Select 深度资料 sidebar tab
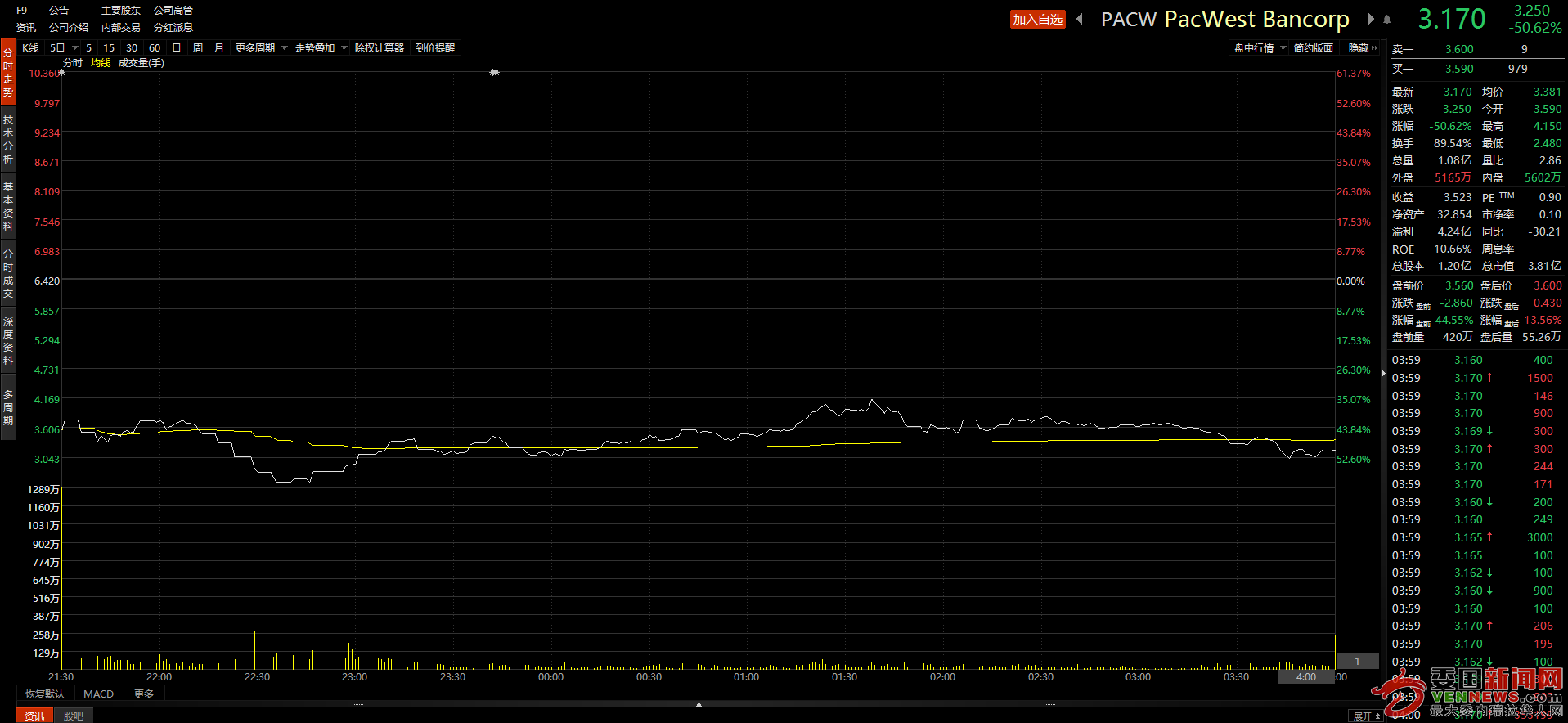The image size is (1568, 723). tap(8, 340)
